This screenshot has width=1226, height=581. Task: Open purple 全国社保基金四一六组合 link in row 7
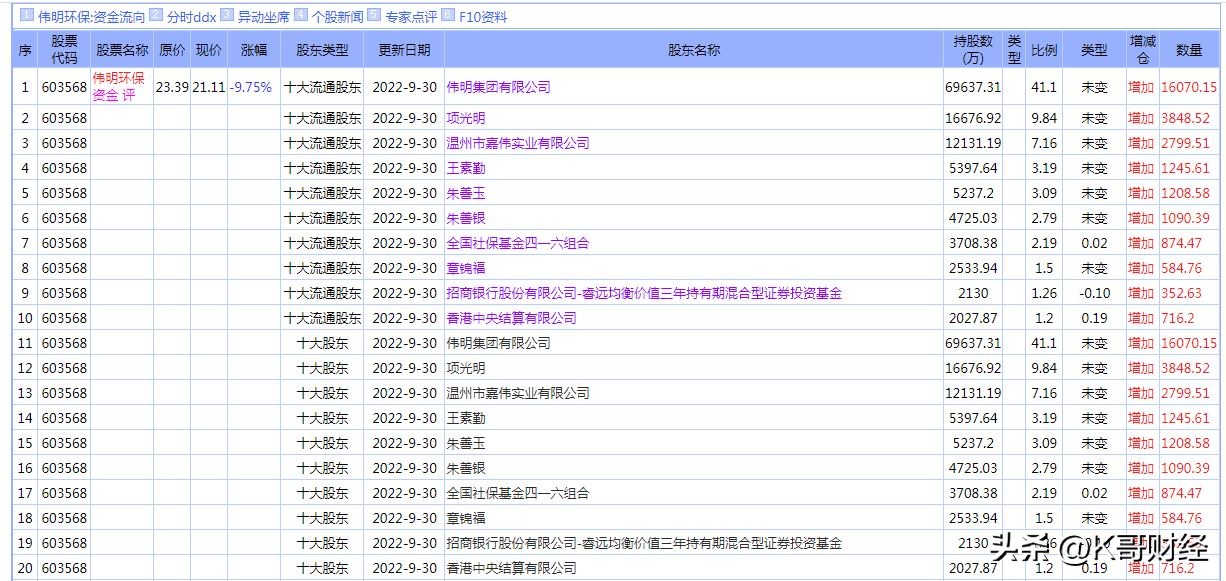click(x=517, y=243)
